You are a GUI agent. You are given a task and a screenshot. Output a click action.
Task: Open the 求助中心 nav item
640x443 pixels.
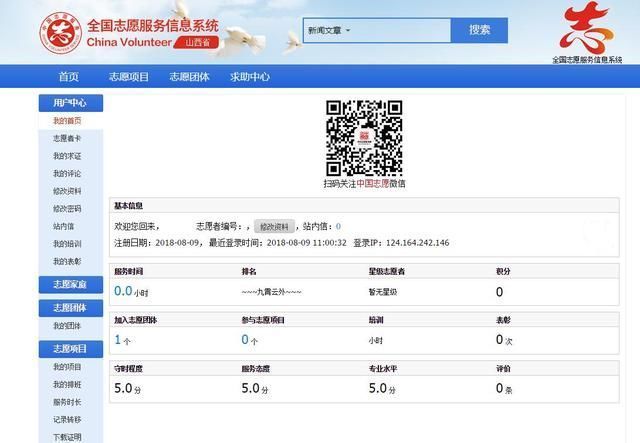250,76
